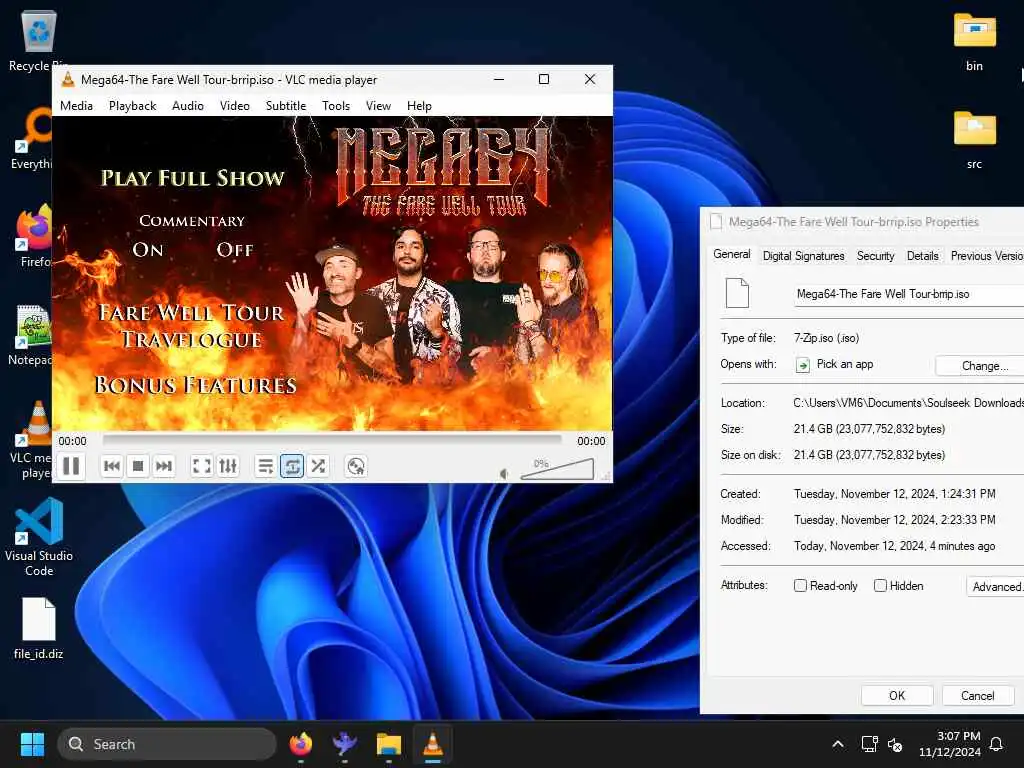Turn commentary On in disc menu
Screen dimensions: 1024x768
coord(148,249)
